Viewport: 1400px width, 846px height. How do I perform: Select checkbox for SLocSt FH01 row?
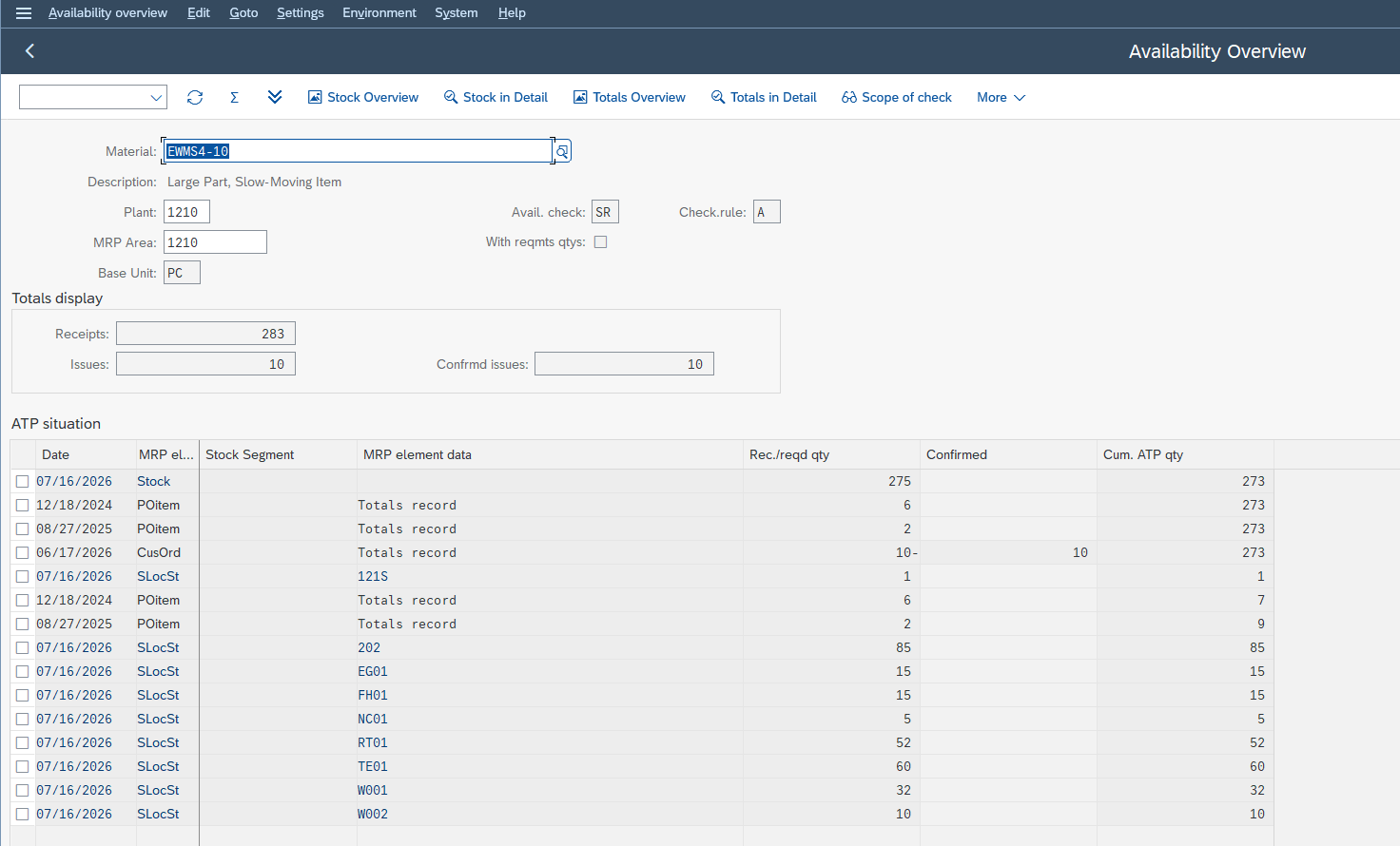(x=22, y=696)
